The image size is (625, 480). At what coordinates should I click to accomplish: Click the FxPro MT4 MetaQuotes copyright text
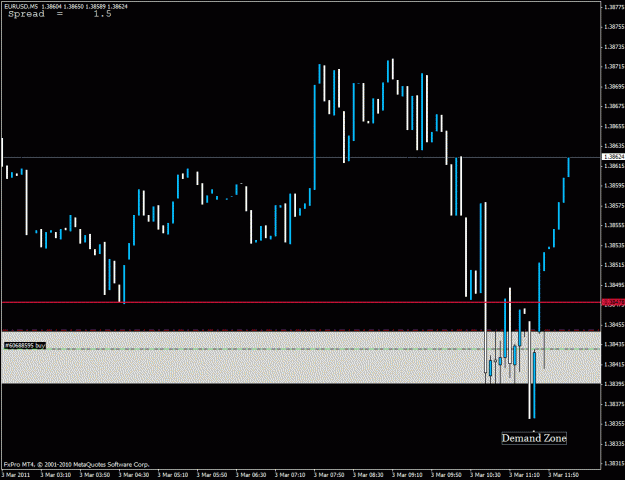(x=77, y=464)
